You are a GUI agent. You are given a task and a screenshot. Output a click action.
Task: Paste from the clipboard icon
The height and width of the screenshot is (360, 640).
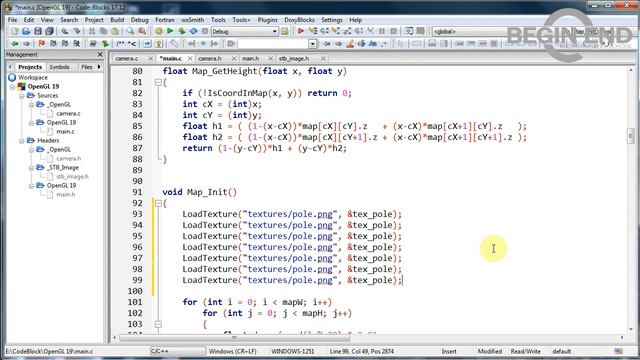pos(115,31)
